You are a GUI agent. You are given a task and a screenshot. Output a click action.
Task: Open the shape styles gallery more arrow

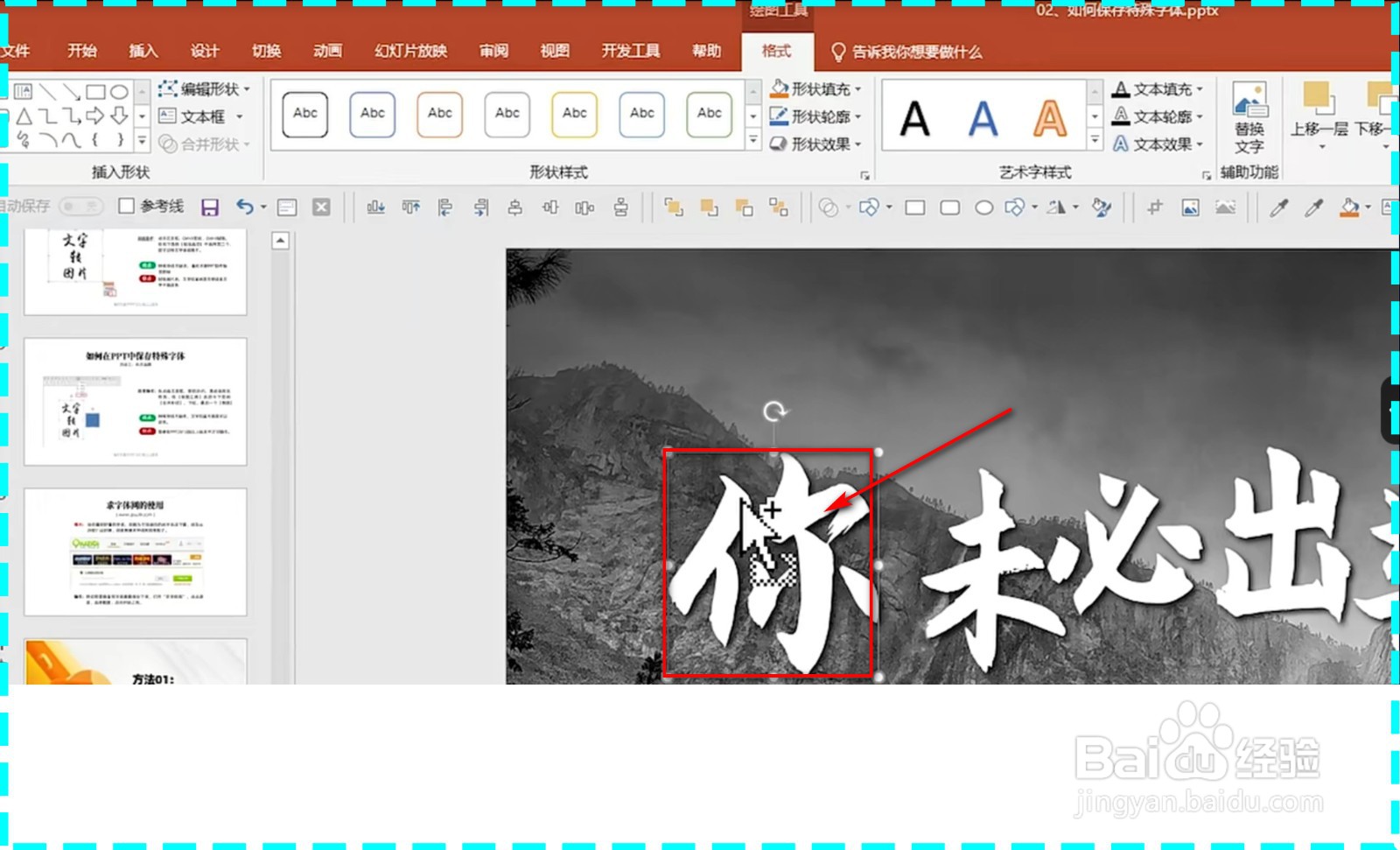point(753,137)
